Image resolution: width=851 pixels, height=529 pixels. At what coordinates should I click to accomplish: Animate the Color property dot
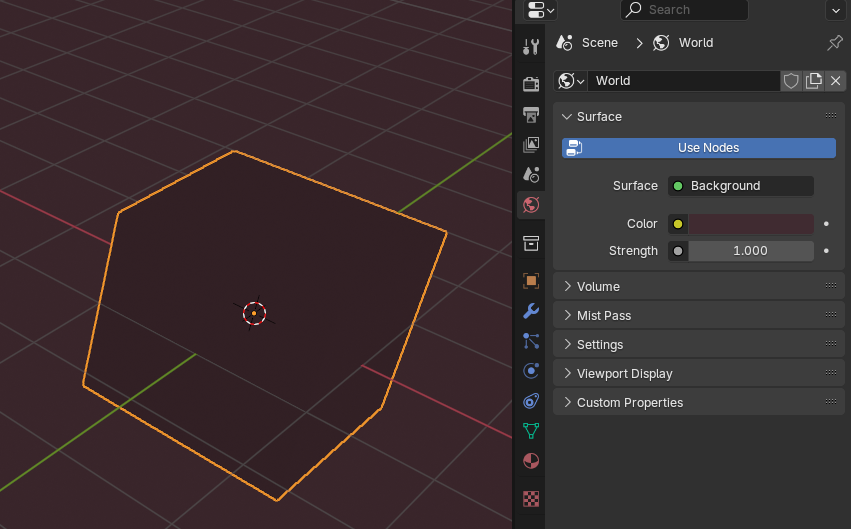click(x=826, y=224)
